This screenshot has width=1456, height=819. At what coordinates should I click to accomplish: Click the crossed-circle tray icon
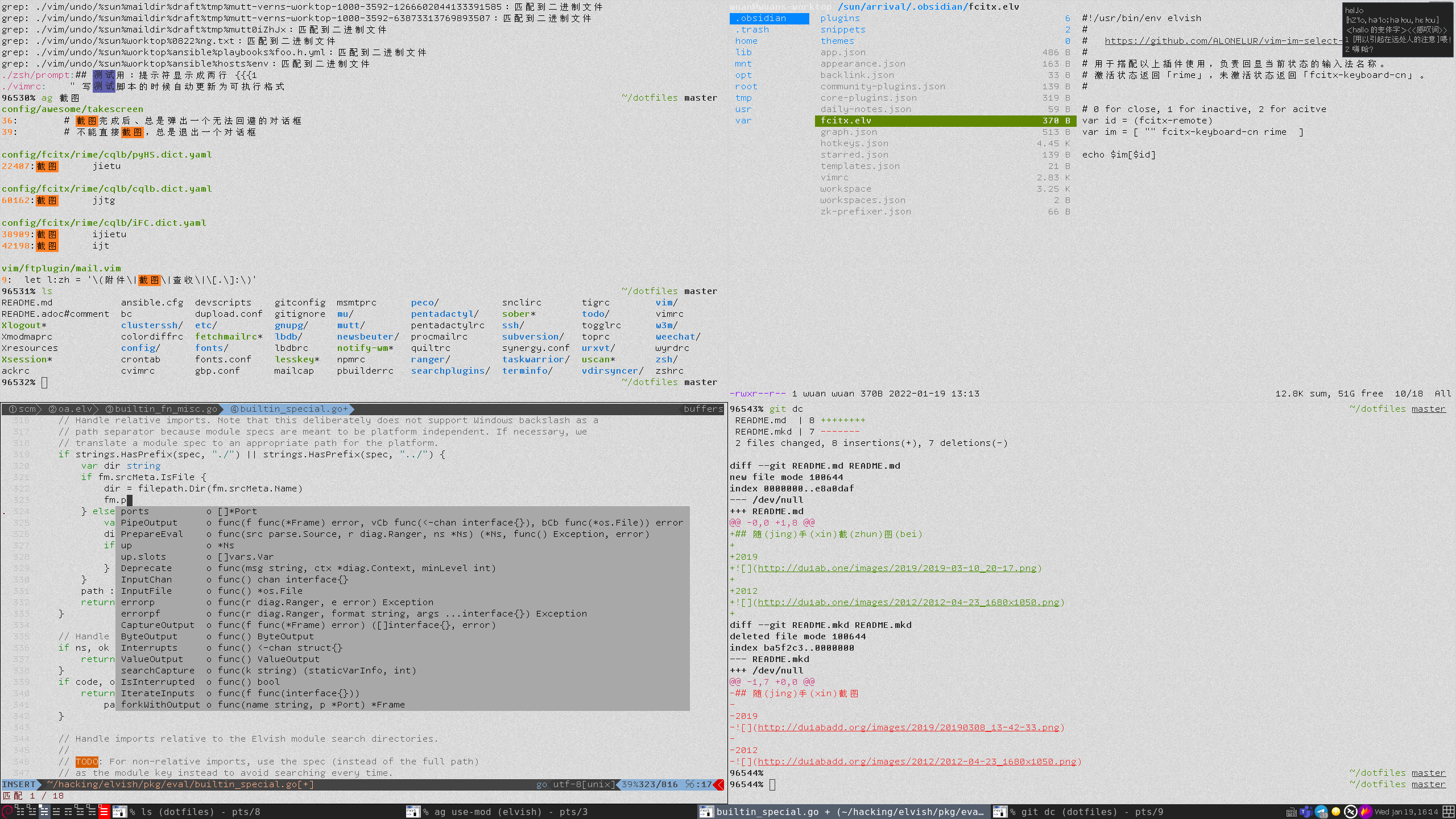1350,812
